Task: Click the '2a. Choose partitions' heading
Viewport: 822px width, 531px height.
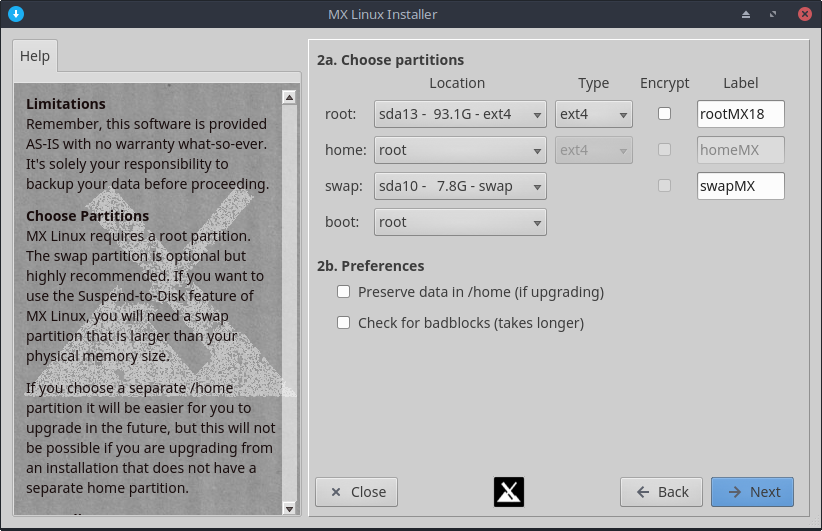Action: coord(391,60)
